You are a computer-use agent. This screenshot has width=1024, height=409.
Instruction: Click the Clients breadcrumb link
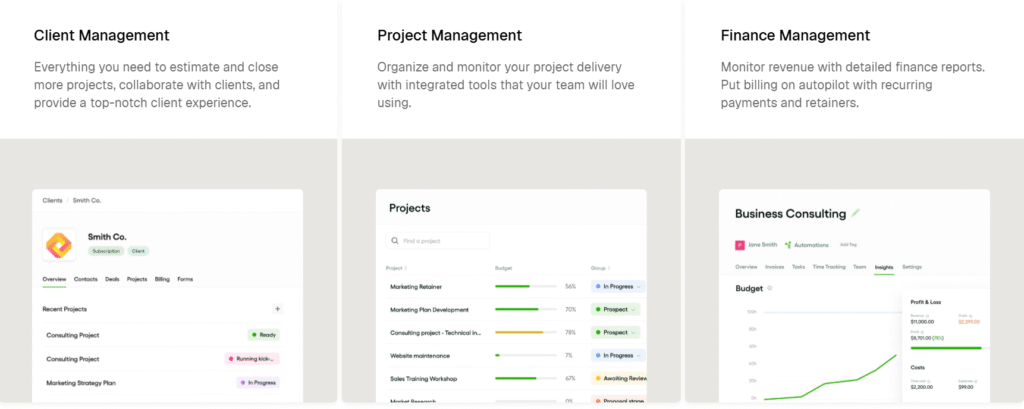[x=52, y=201]
